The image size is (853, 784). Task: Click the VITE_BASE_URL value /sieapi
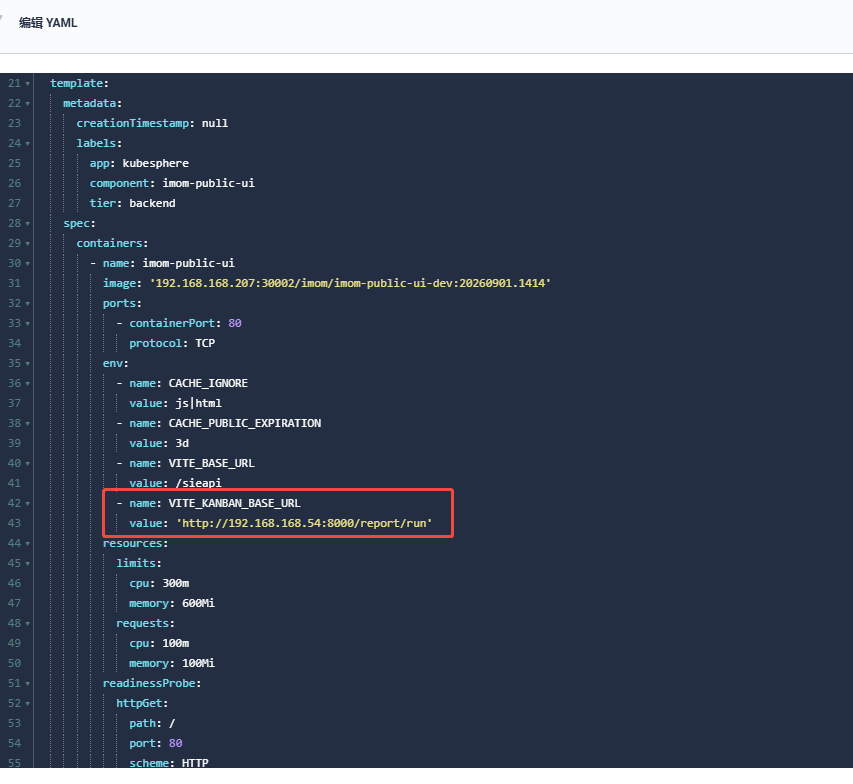click(199, 483)
